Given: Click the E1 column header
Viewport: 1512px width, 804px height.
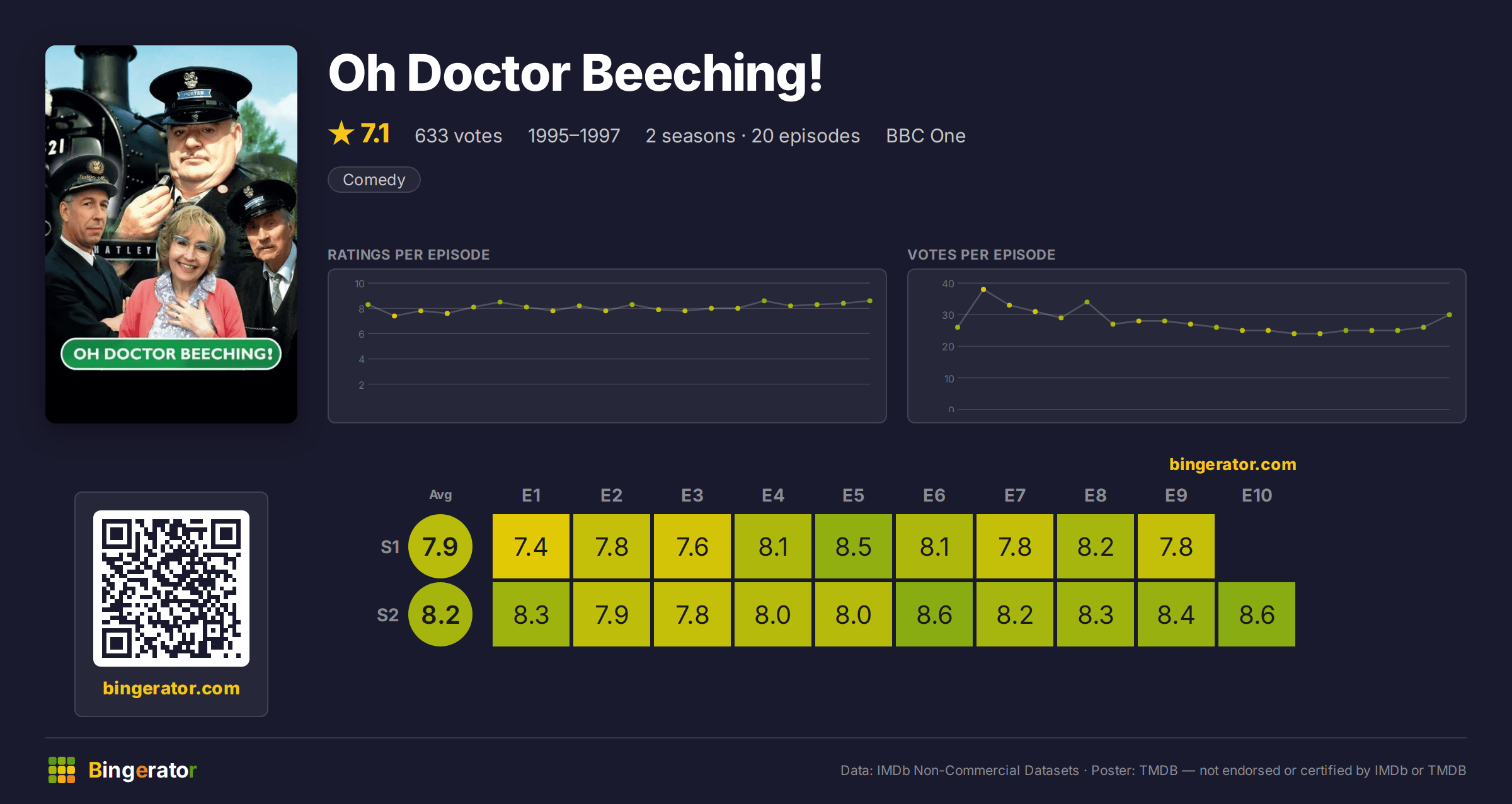Looking at the screenshot, I should 531,495.
